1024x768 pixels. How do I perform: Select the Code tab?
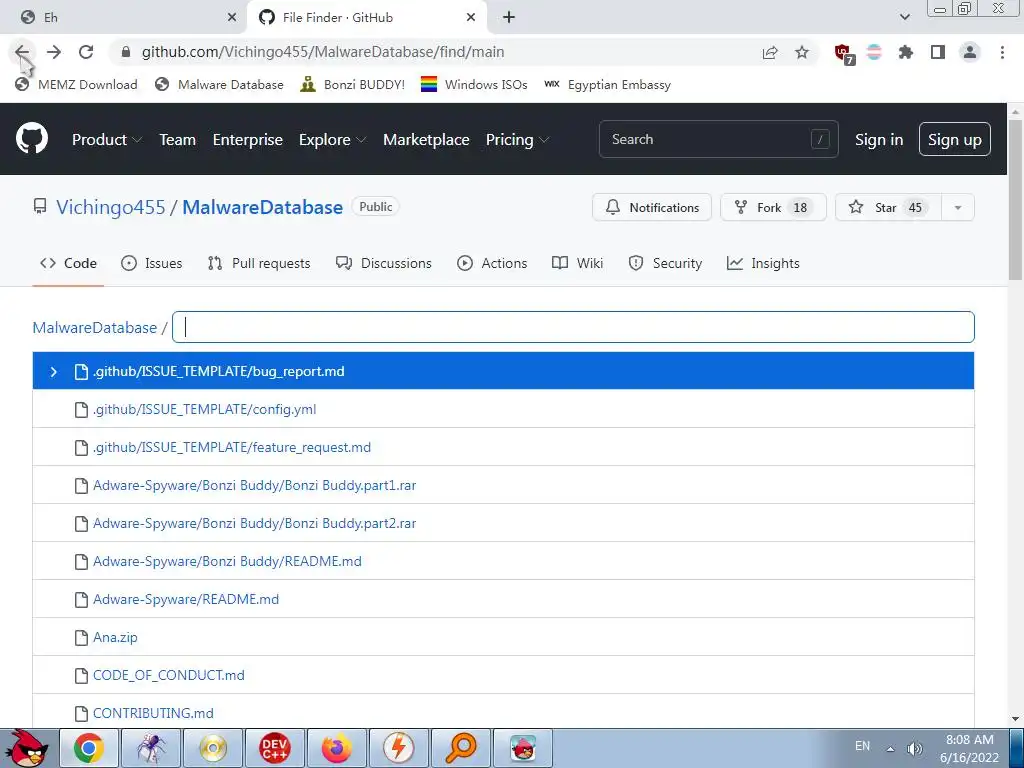pos(68,263)
